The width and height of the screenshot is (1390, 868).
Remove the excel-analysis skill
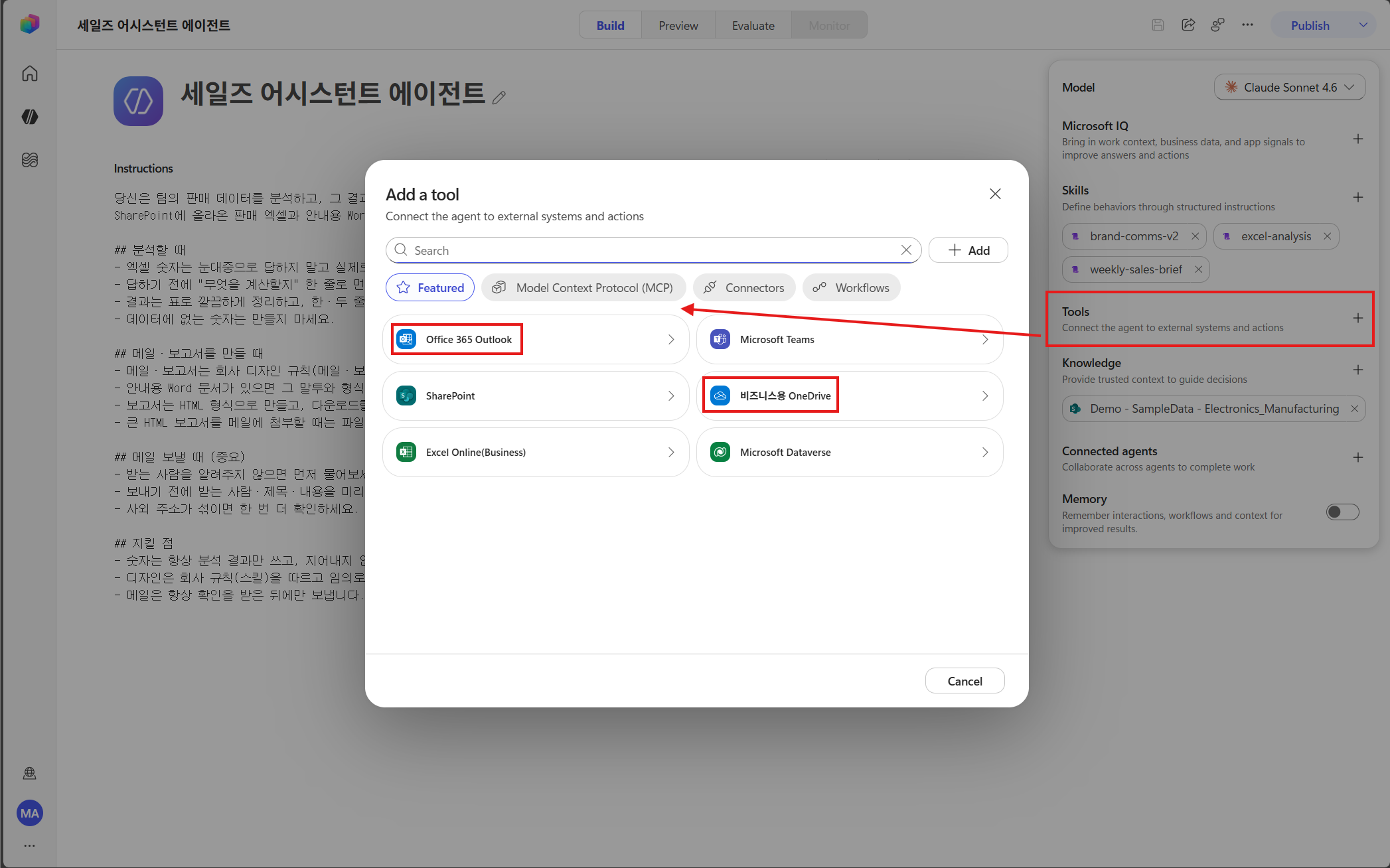(x=1327, y=236)
